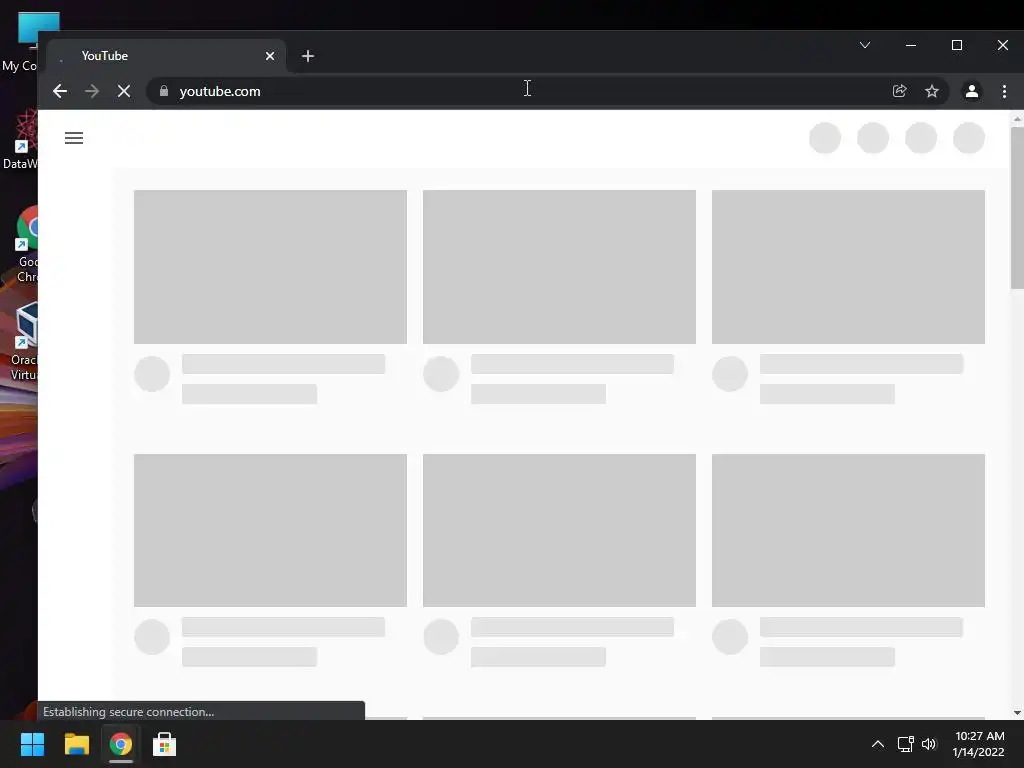Open the Windows Start menu
The width and height of the screenshot is (1024, 768).
32,744
